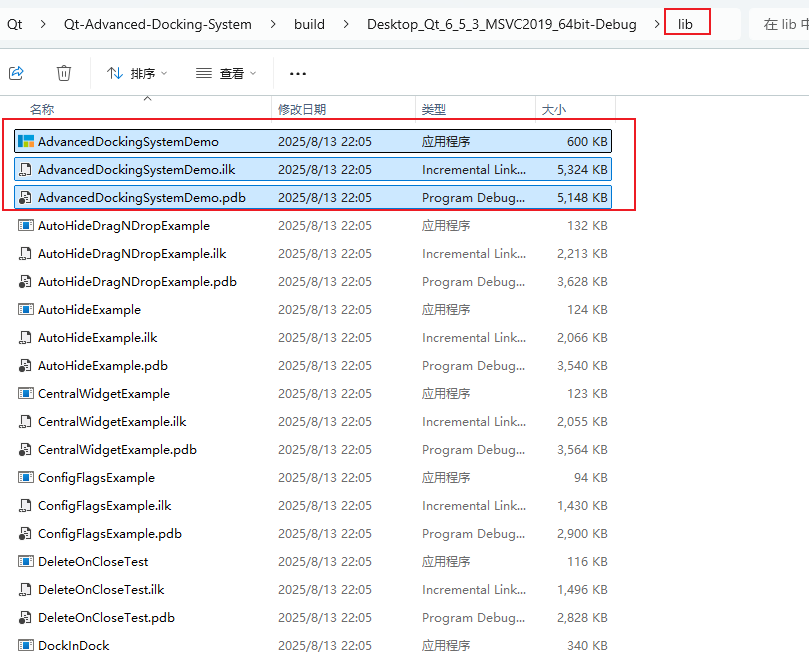The height and width of the screenshot is (662, 809).
Task: Select DockInDock file name
Action: pos(74,646)
